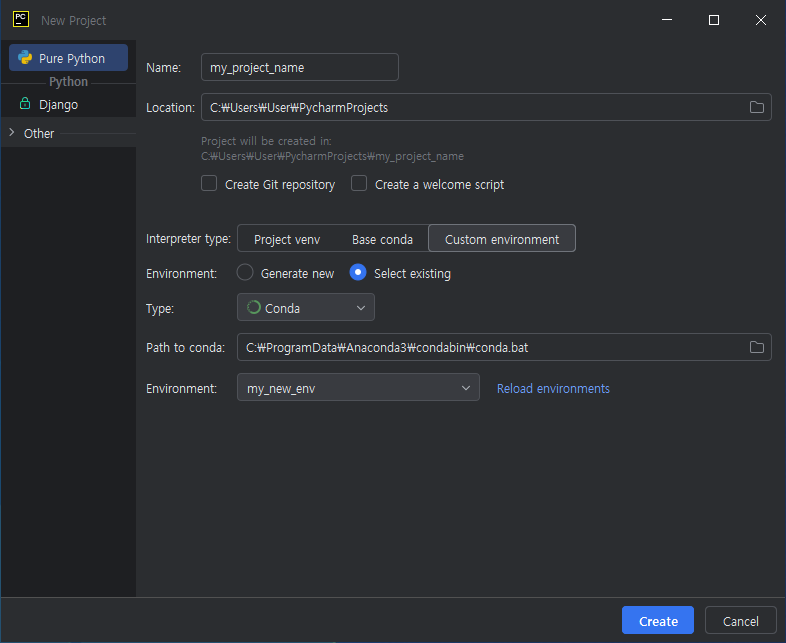Image resolution: width=786 pixels, height=643 pixels.
Task: Click the project Name input field
Action: 300,67
